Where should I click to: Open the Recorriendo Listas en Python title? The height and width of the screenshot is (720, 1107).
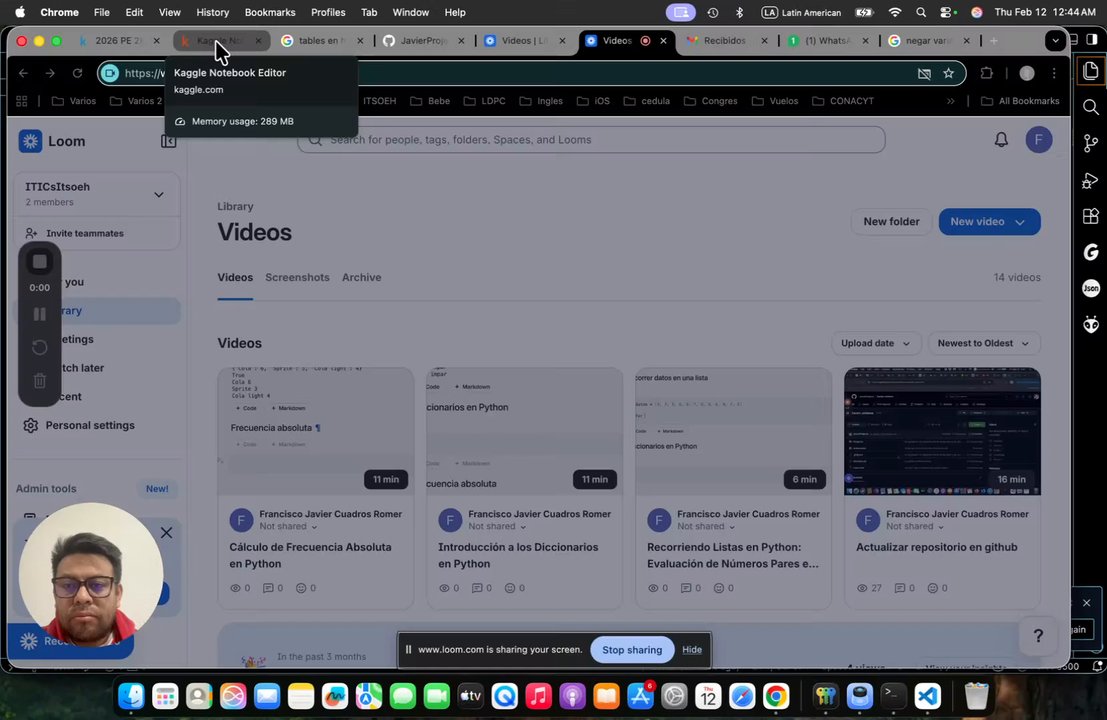click(x=733, y=556)
